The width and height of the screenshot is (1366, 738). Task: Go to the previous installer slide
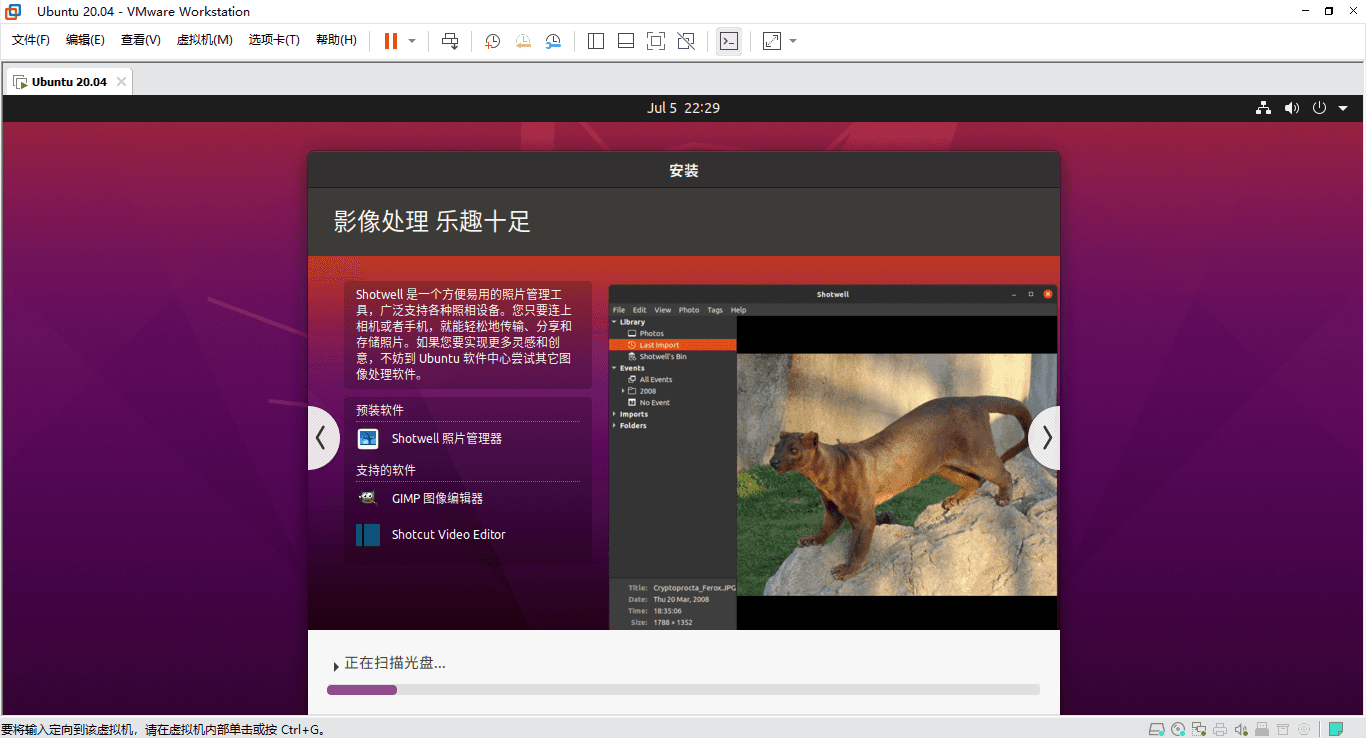[321, 438]
